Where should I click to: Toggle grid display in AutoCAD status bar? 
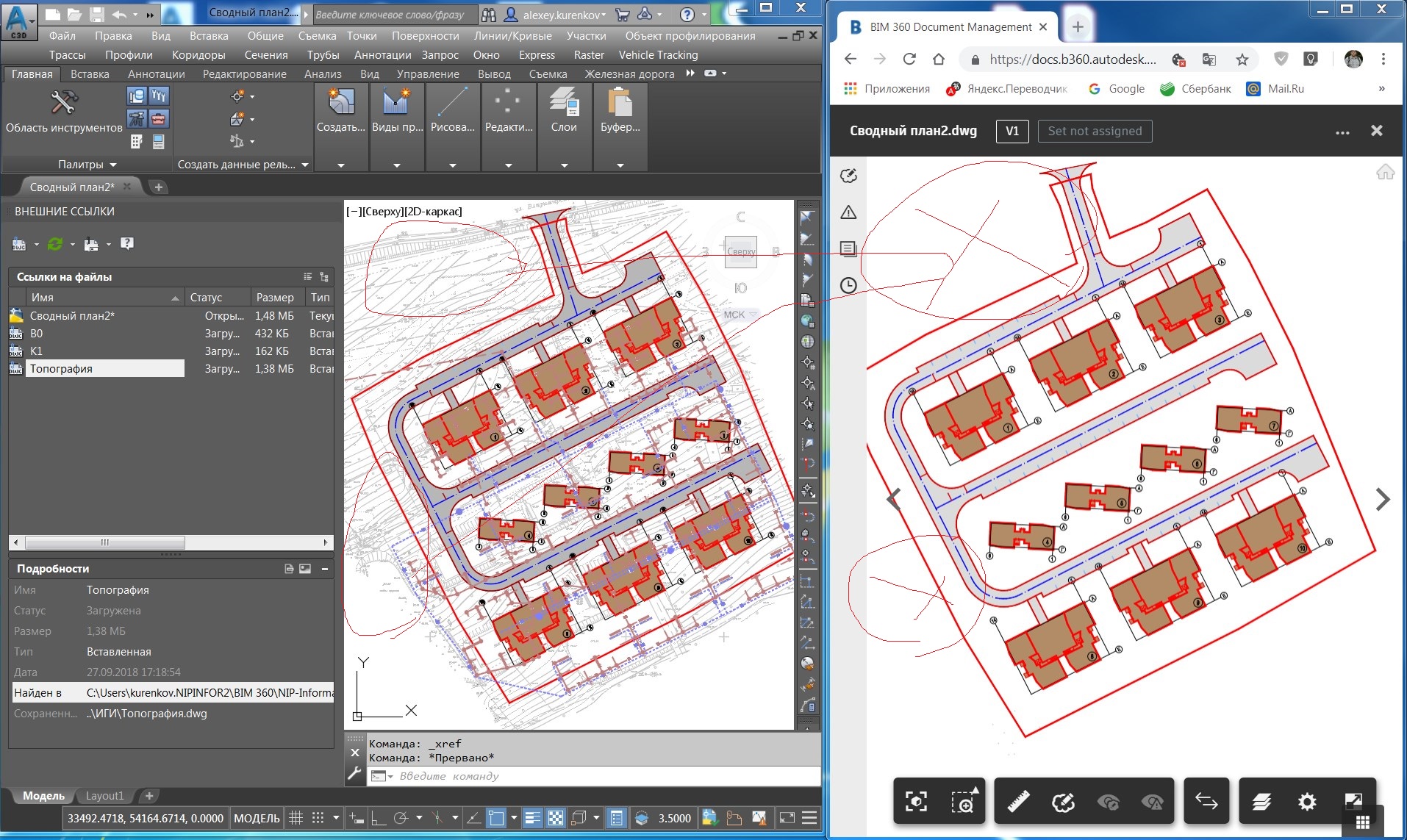click(x=296, y=818)
